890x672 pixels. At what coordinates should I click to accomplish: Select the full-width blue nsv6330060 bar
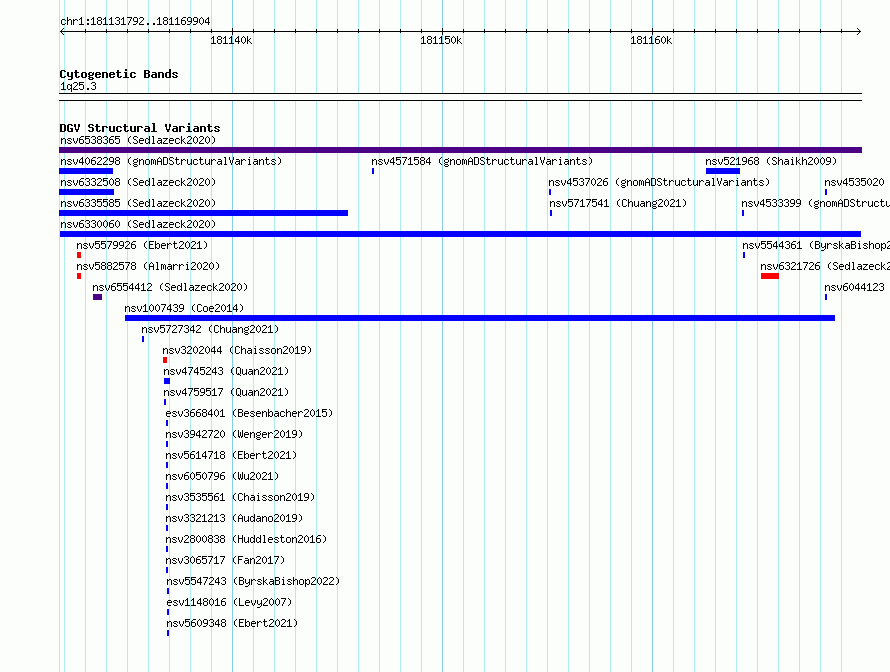(x=460, y=234)
